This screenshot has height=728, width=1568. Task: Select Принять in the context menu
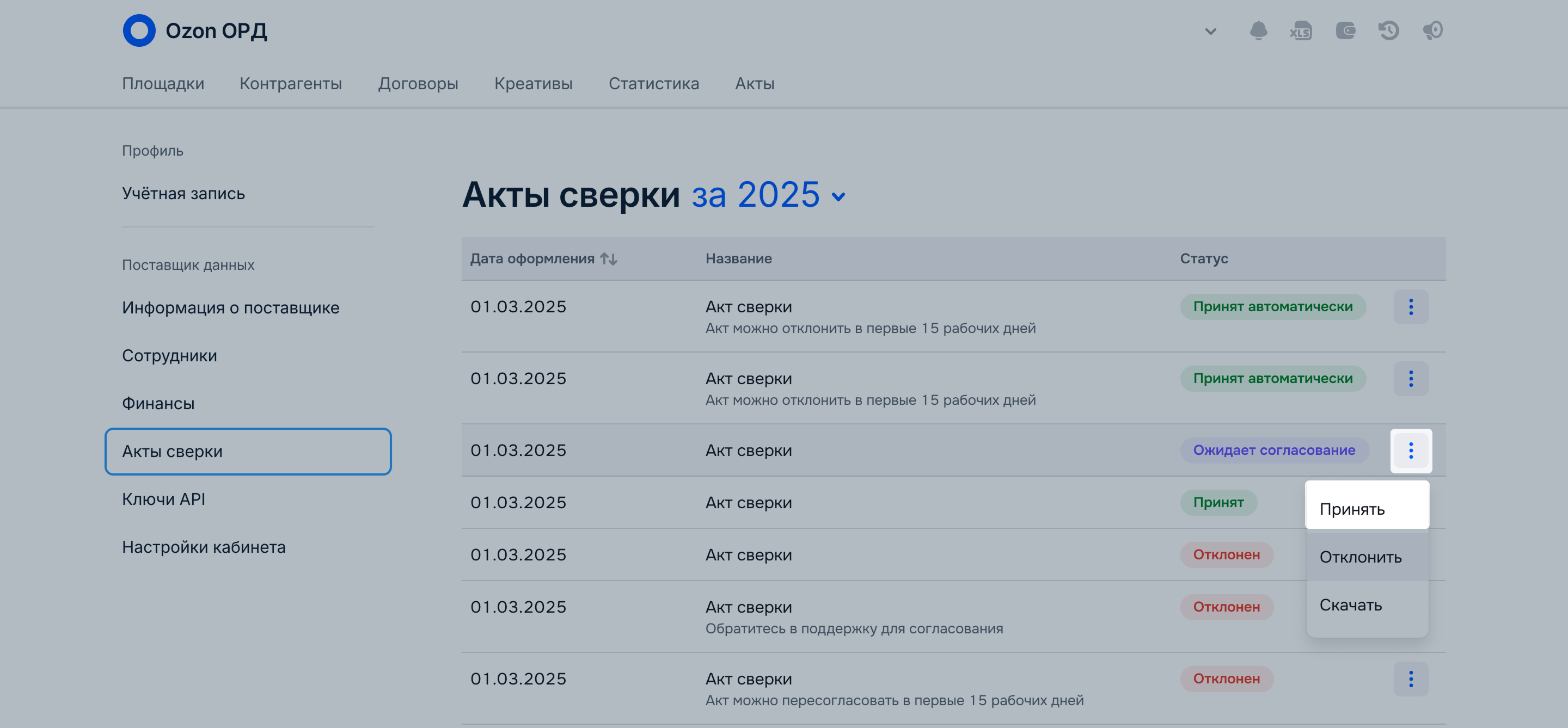pyautogui.click(x=1352, y=509)
